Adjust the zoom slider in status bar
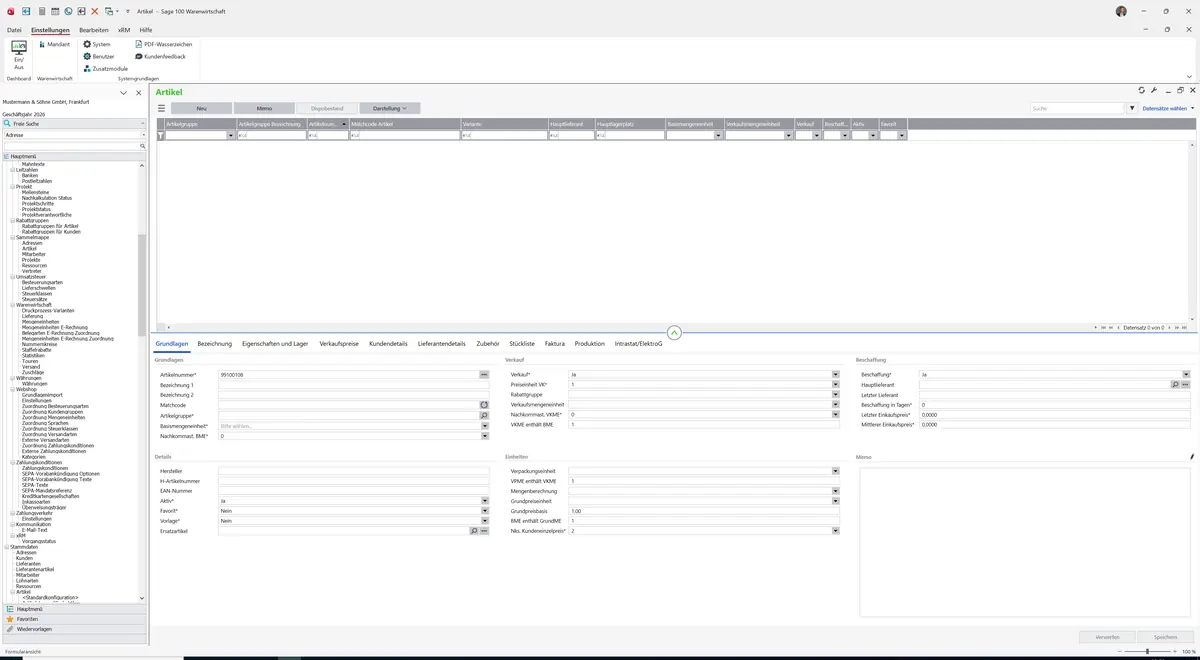The height and width of the screenshot is (660, 1200). pyautogui.click(x=1146, y=652)
